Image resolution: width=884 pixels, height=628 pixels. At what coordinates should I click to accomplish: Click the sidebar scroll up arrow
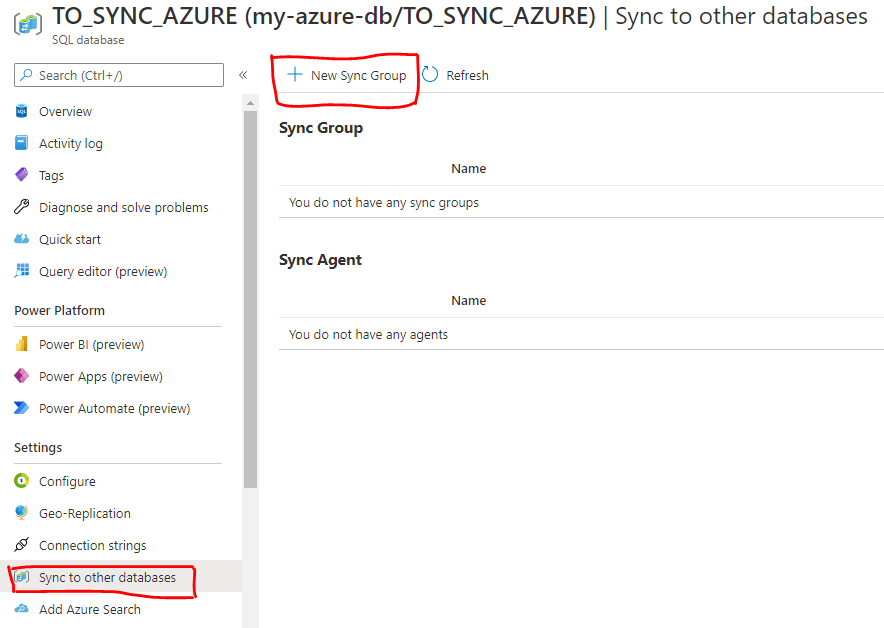pos(250,103)
